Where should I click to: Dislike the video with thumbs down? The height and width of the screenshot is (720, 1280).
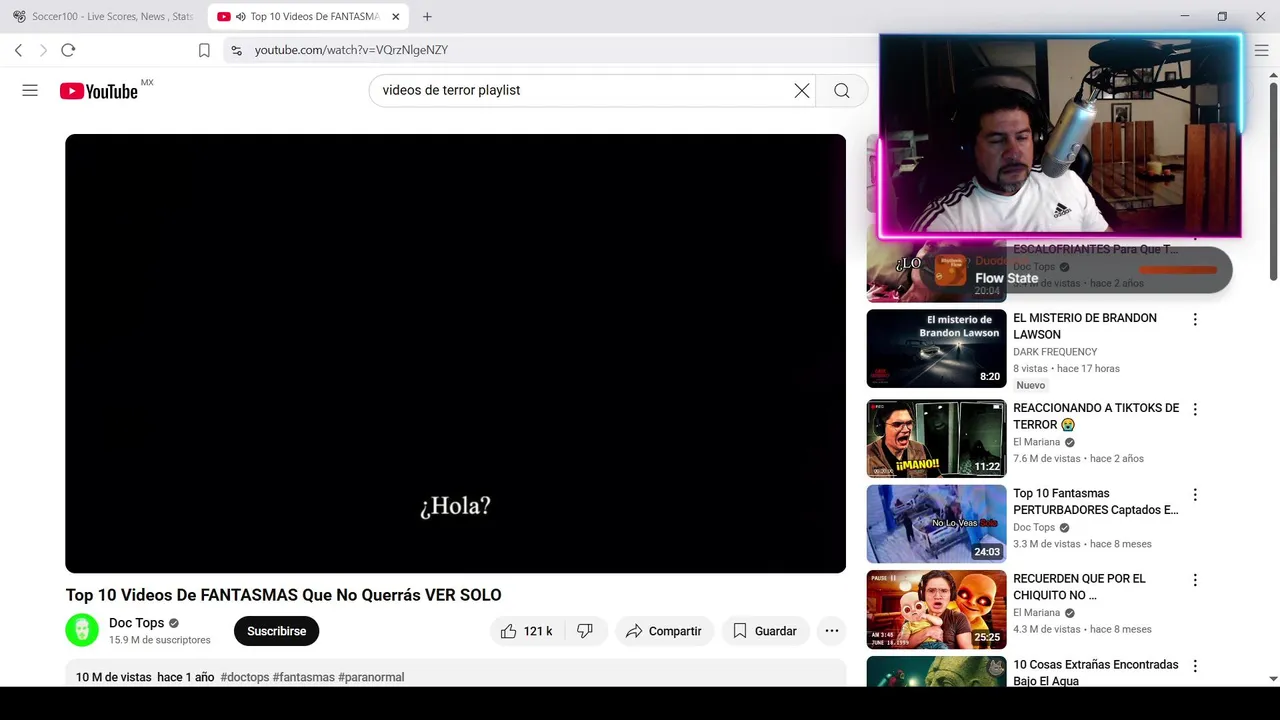[x=585, y=631]
